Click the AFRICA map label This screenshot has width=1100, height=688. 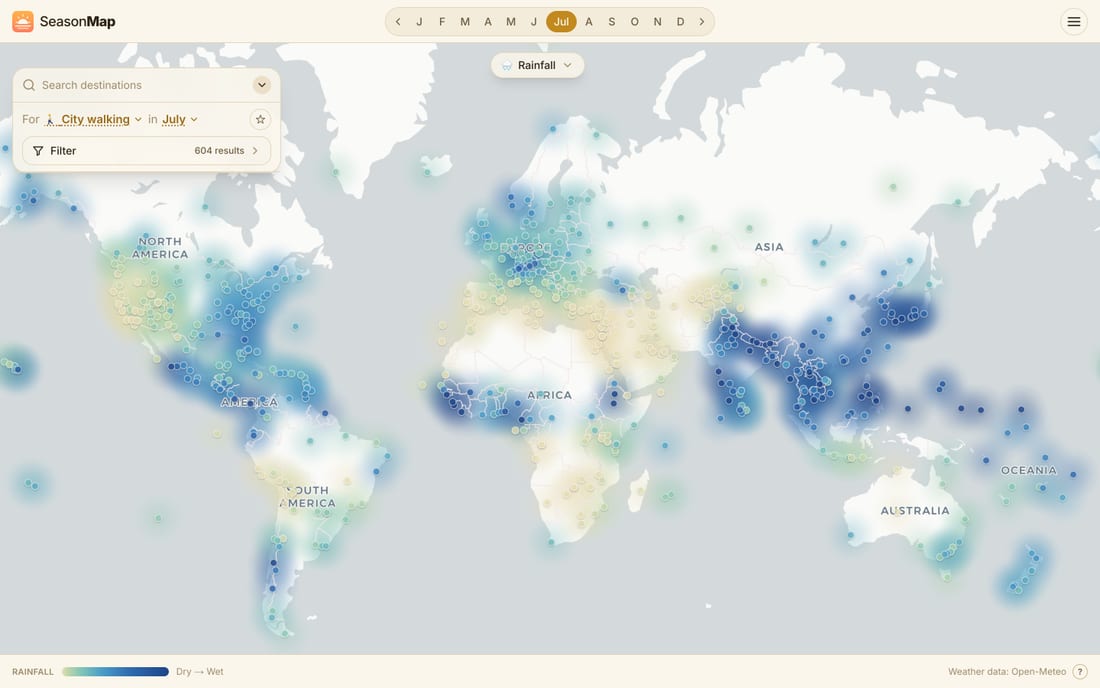549,395
